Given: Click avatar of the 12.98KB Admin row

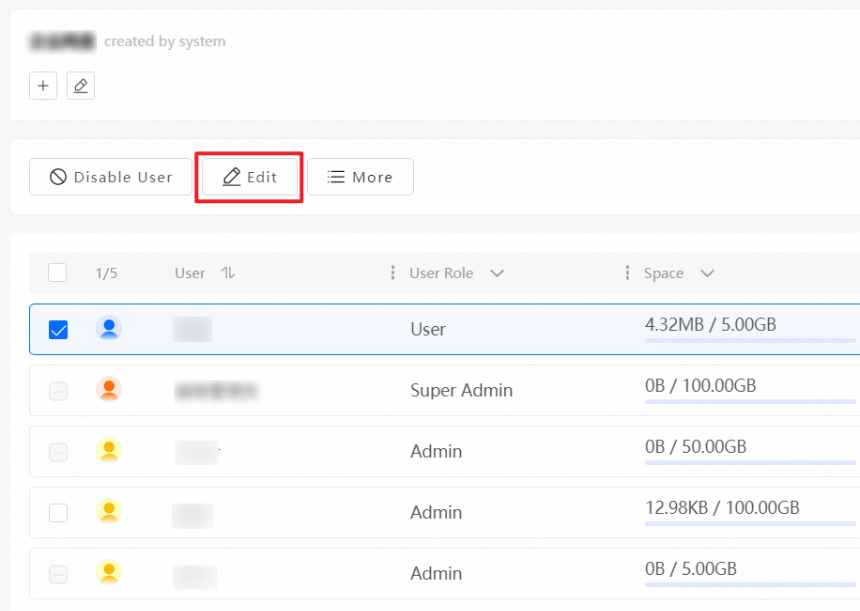Looking at the screenshot, I should (x=109, y=511).
